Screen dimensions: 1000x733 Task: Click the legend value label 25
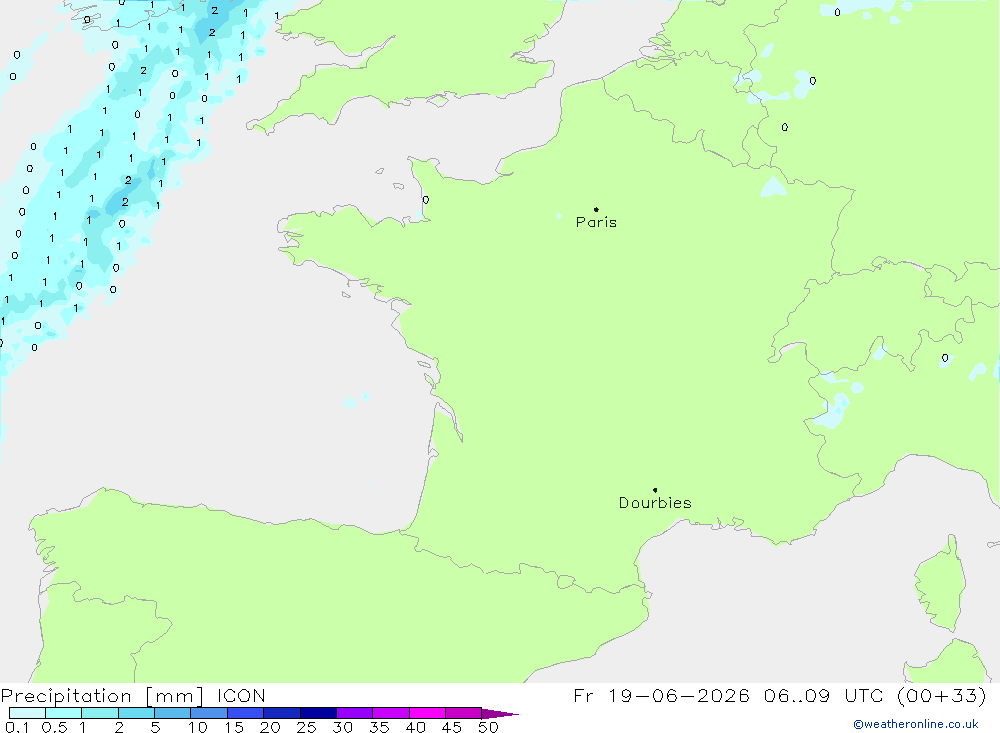pyautogui.click(x=306, y=727)
